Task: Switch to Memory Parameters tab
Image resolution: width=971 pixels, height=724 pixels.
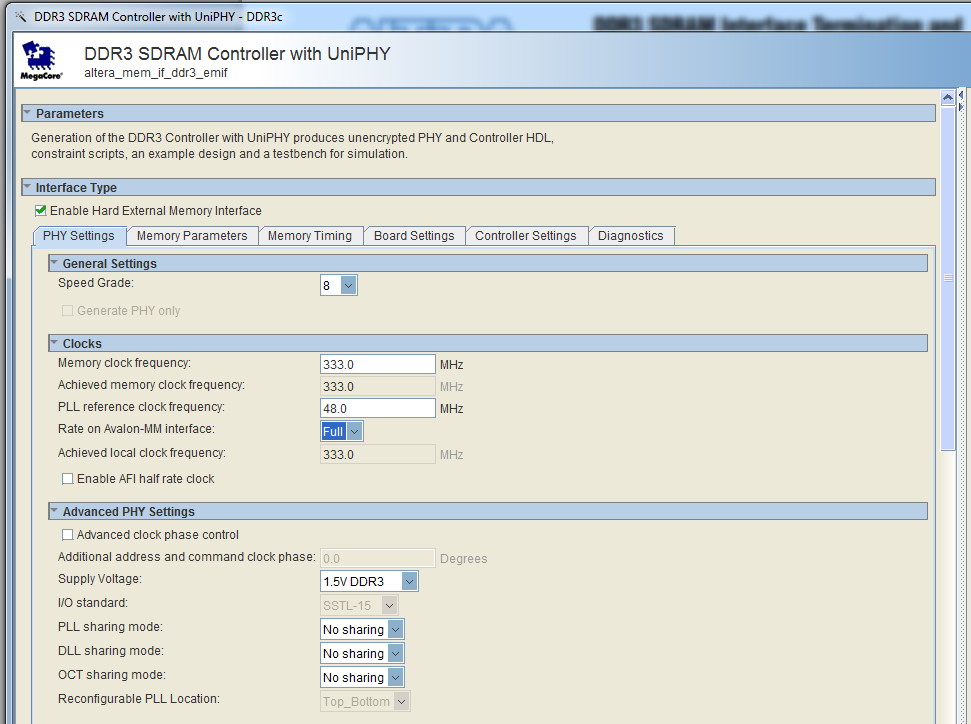Action: point(192,236)
